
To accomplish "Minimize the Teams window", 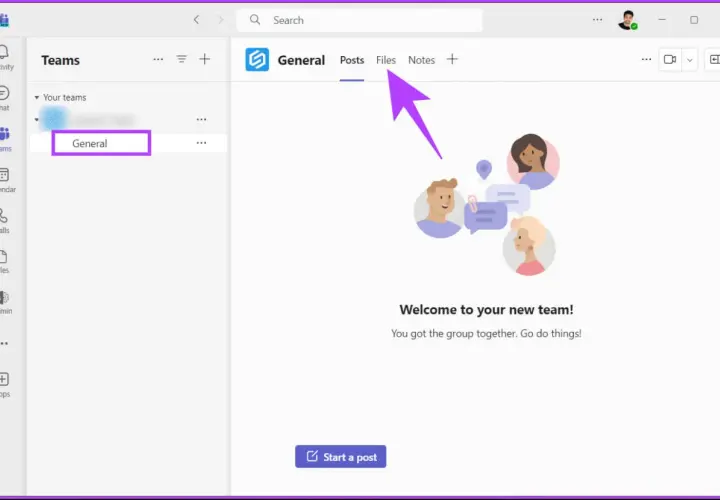I will [x=662, y=20].
